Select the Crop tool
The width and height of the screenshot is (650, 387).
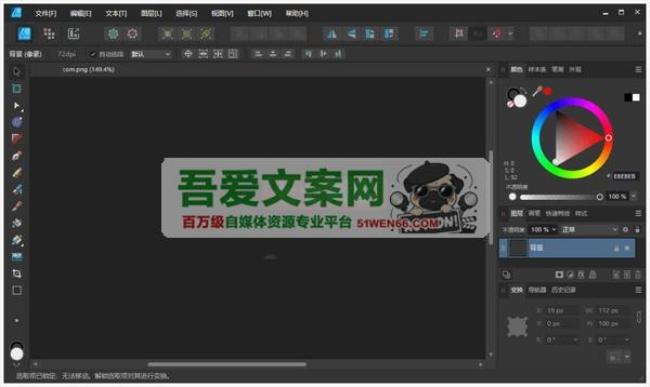click(x=17, y=273)
